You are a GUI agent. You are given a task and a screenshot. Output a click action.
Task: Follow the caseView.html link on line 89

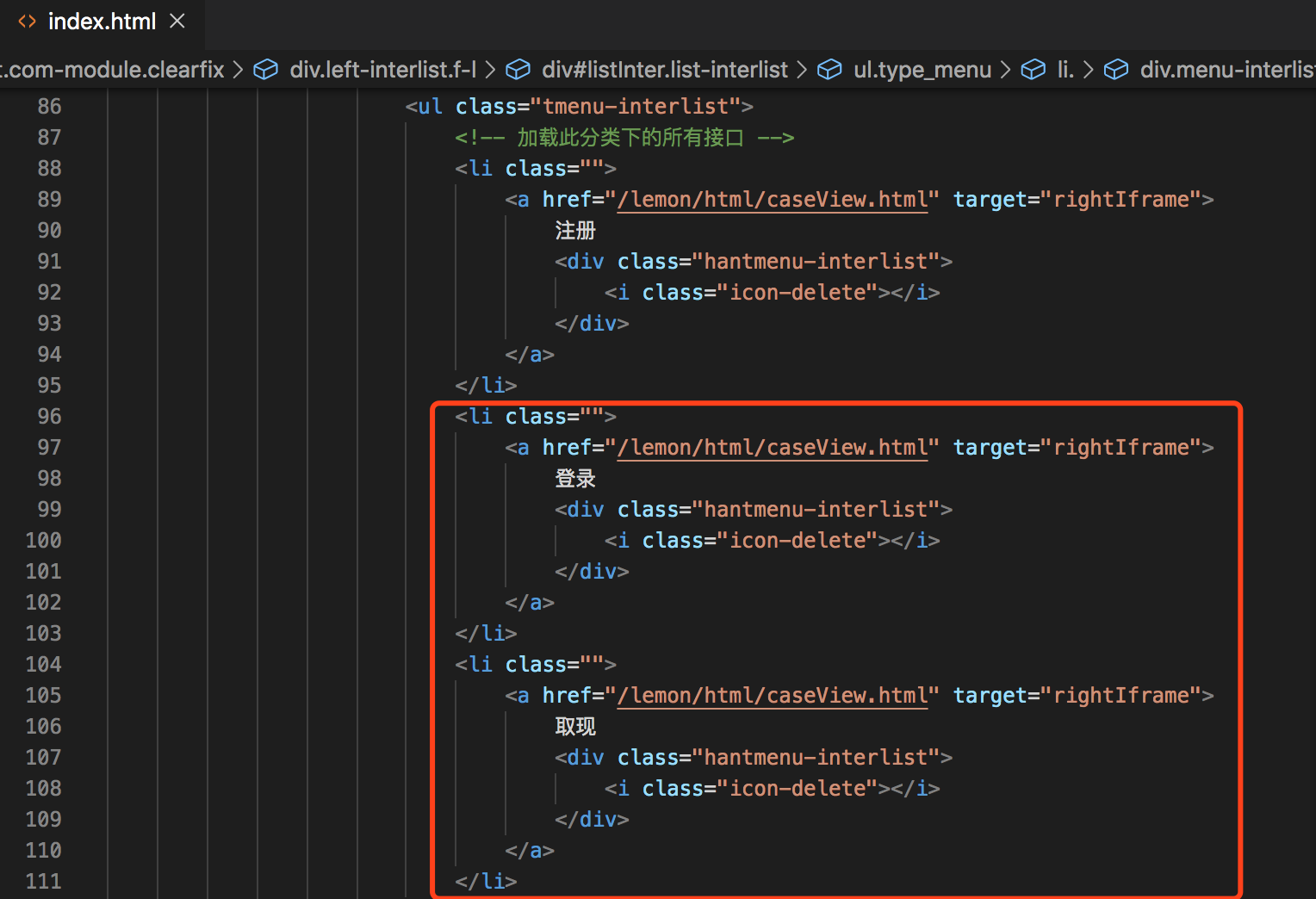click(773, 200)
